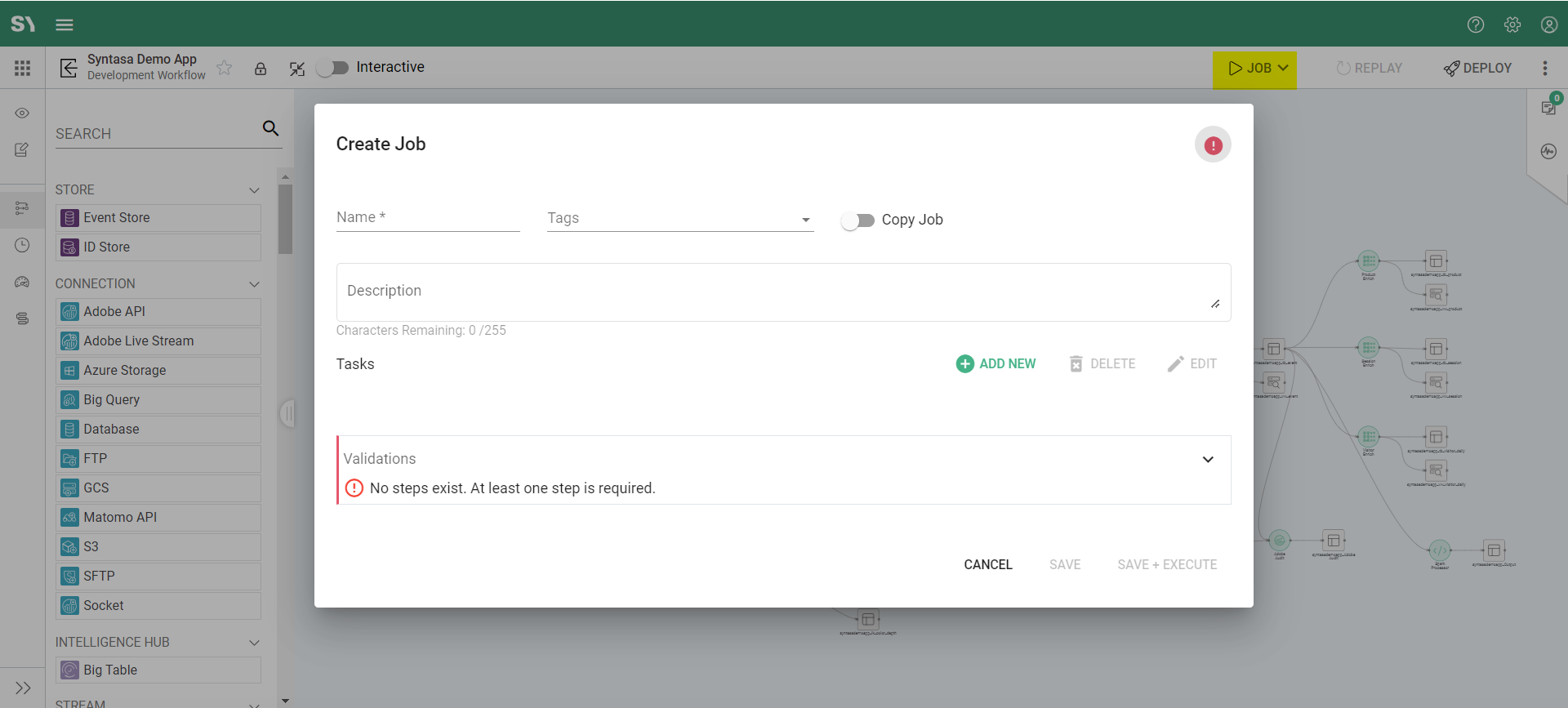Click the help question mark icon
This screenshot has height=708, width=1568.
(1475, 24)
